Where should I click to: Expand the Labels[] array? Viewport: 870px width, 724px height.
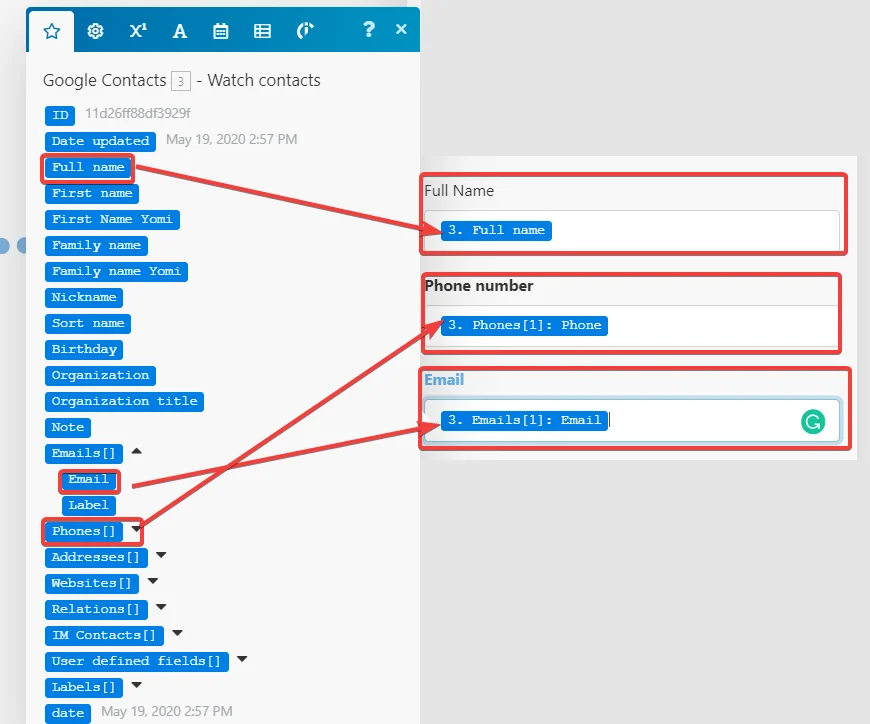tap(136, 685)
